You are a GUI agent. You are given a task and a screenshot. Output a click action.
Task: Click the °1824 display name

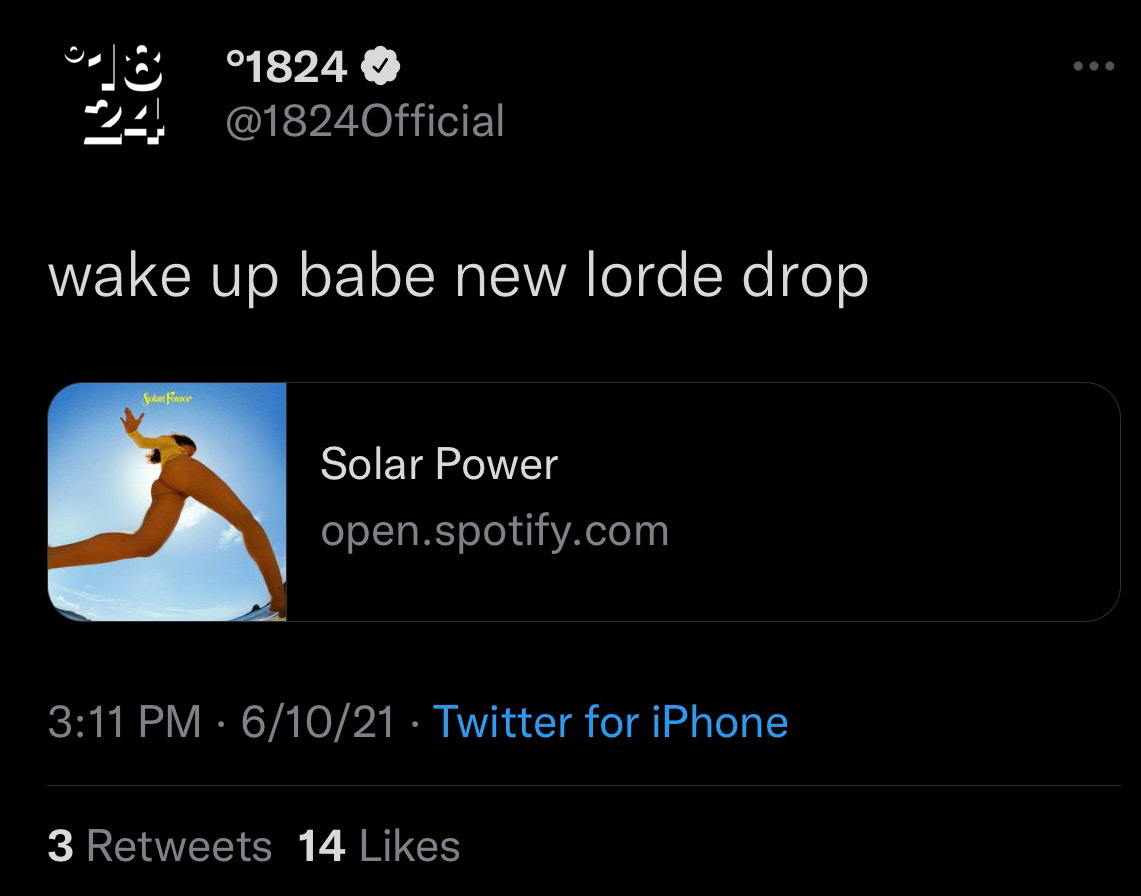point(286,67)
